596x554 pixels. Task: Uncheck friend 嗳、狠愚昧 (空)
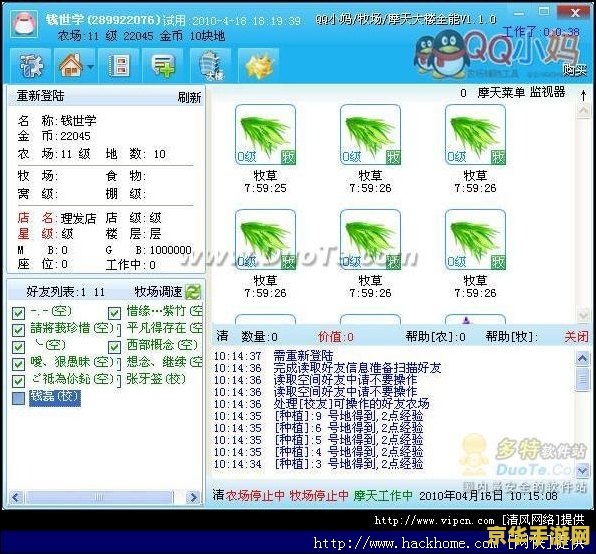pos(18,364)
